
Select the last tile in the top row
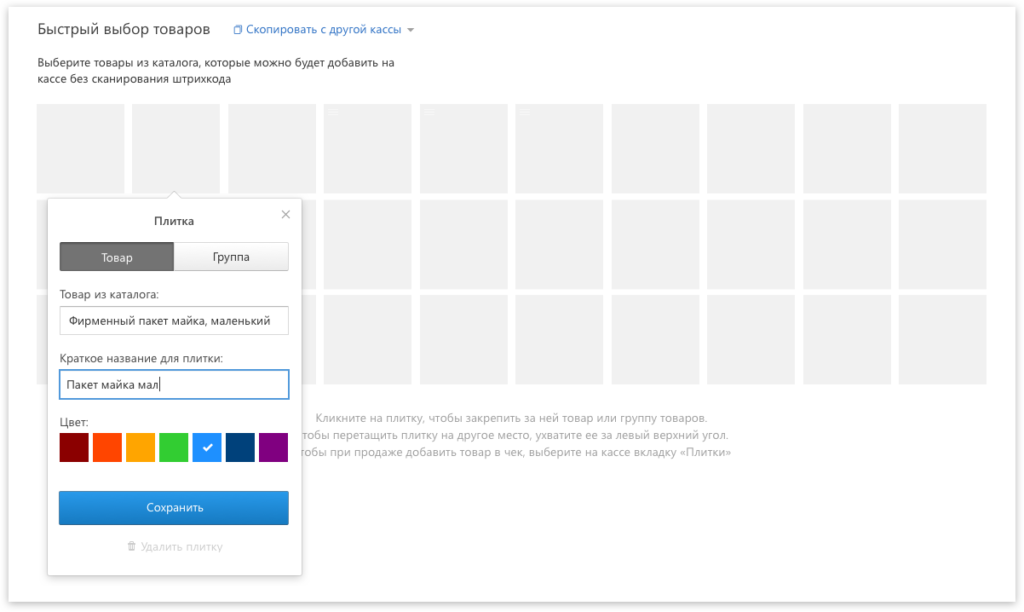pyautogui.click(x=942, y=148)
